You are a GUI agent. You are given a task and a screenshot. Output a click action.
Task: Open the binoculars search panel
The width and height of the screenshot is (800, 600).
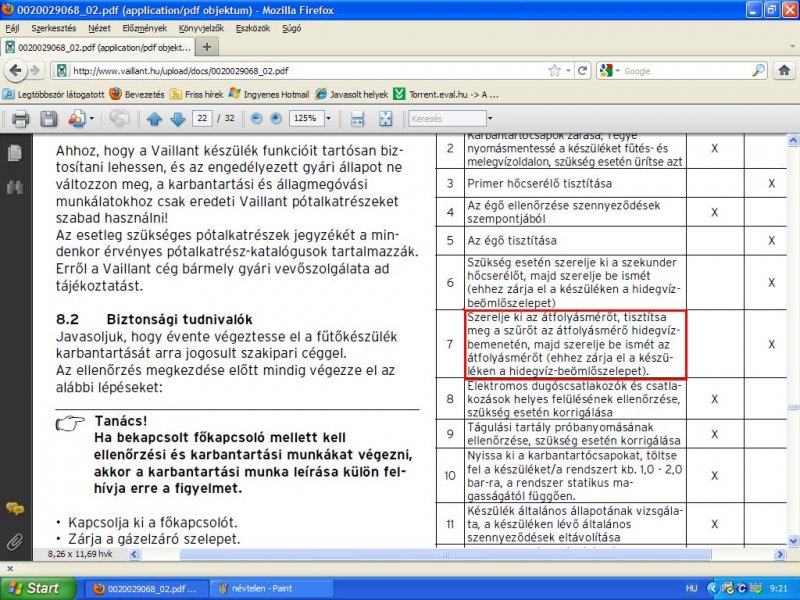pos(15,187)
